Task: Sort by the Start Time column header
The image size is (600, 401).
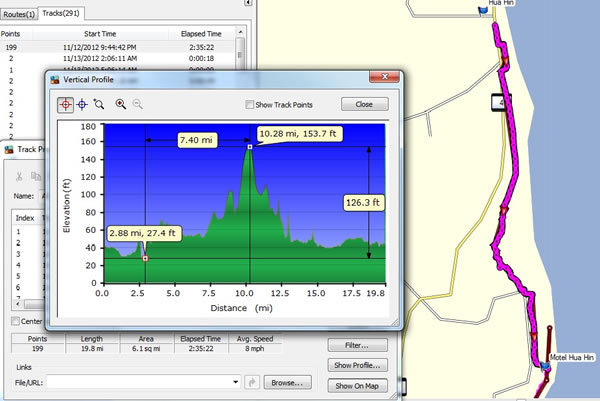Action: (x=100, y=34)
